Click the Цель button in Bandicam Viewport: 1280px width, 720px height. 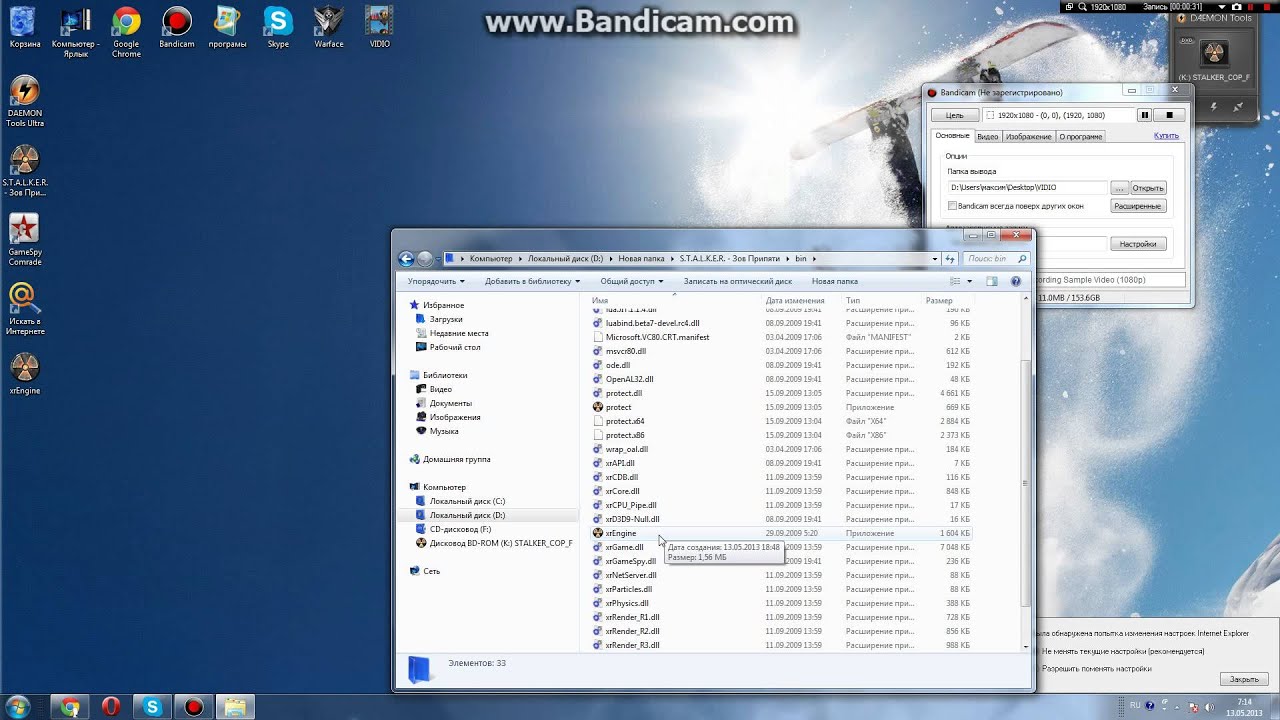[955, 115]
